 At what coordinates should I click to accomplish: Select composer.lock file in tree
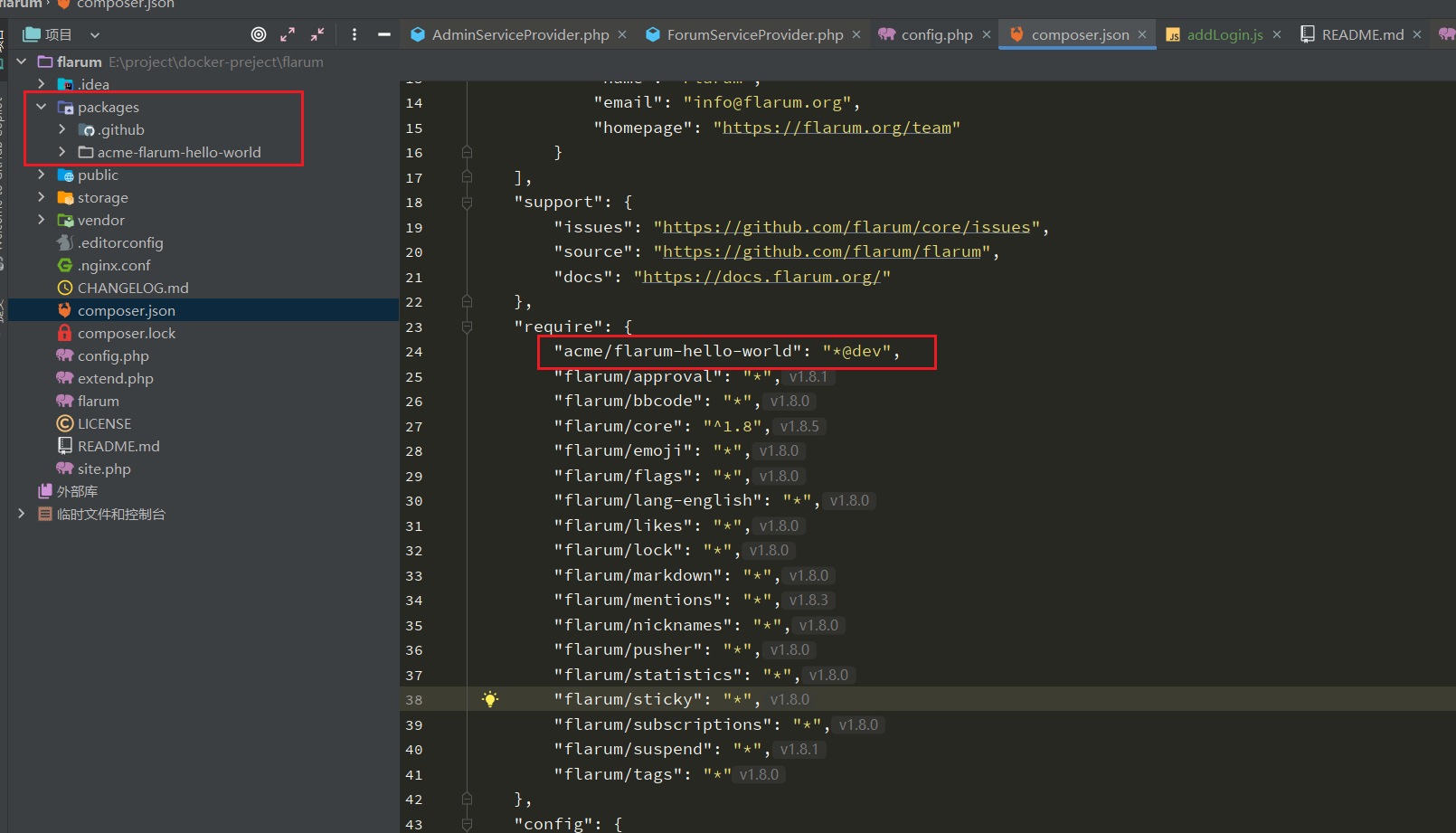[x=127, y=333]
